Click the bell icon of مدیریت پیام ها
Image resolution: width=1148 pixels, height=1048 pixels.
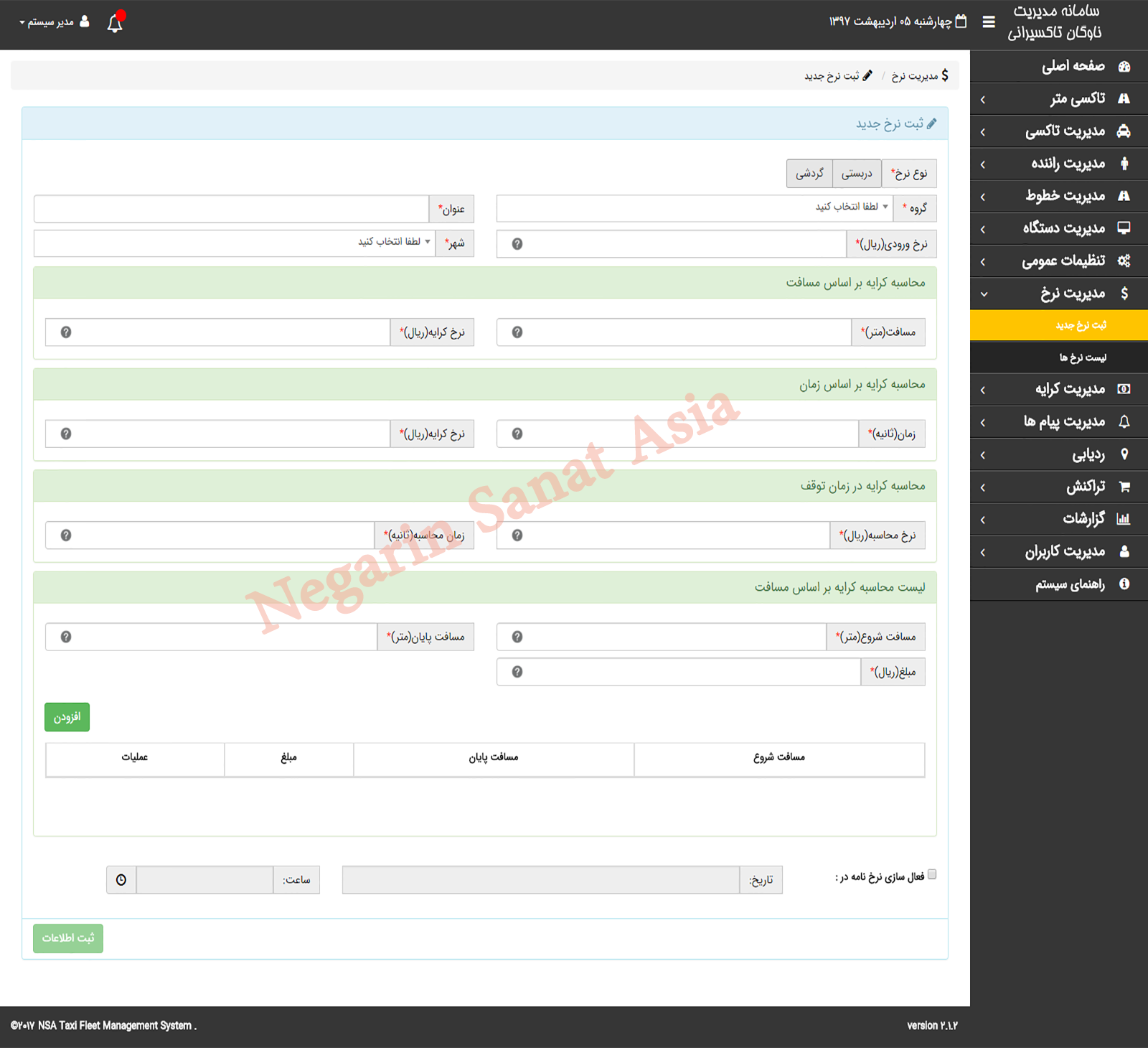1124,422
